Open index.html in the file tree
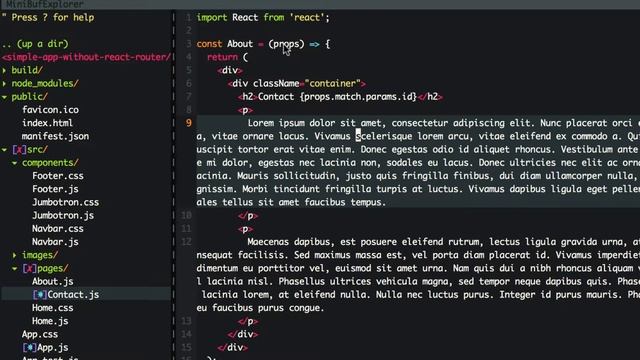This screenshot has height=360, width=640. [47, 123]
